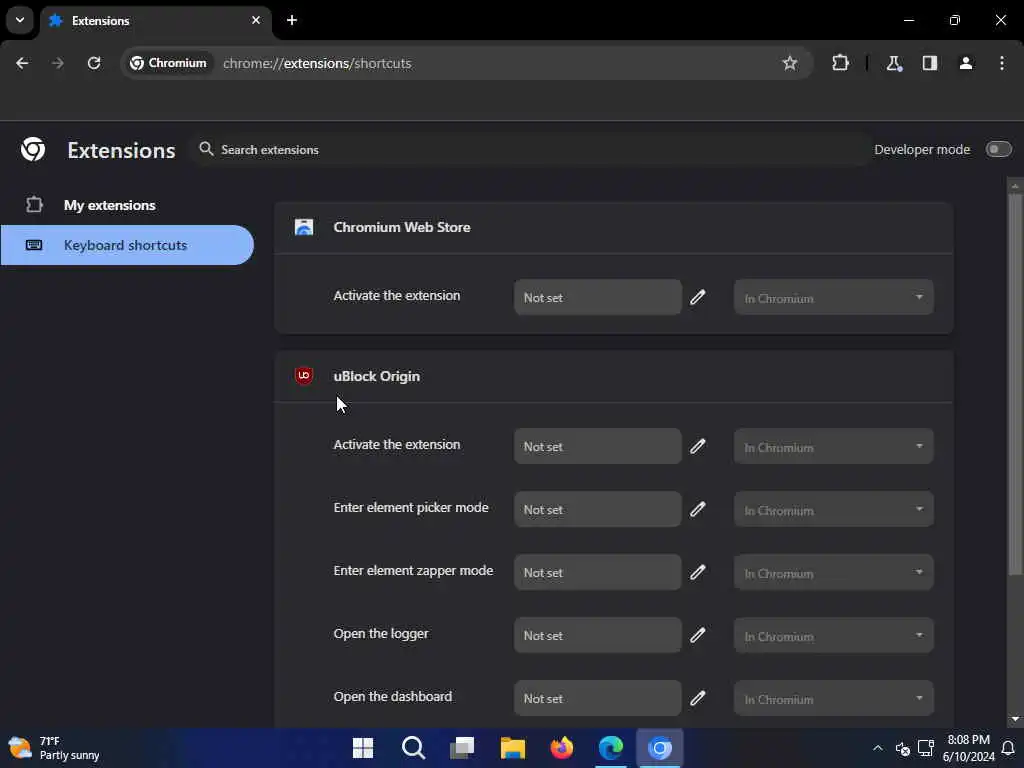Open the weather widget showing Partly sunny
The height and width of the screenshot is (768, 1024).
point(54,748)
